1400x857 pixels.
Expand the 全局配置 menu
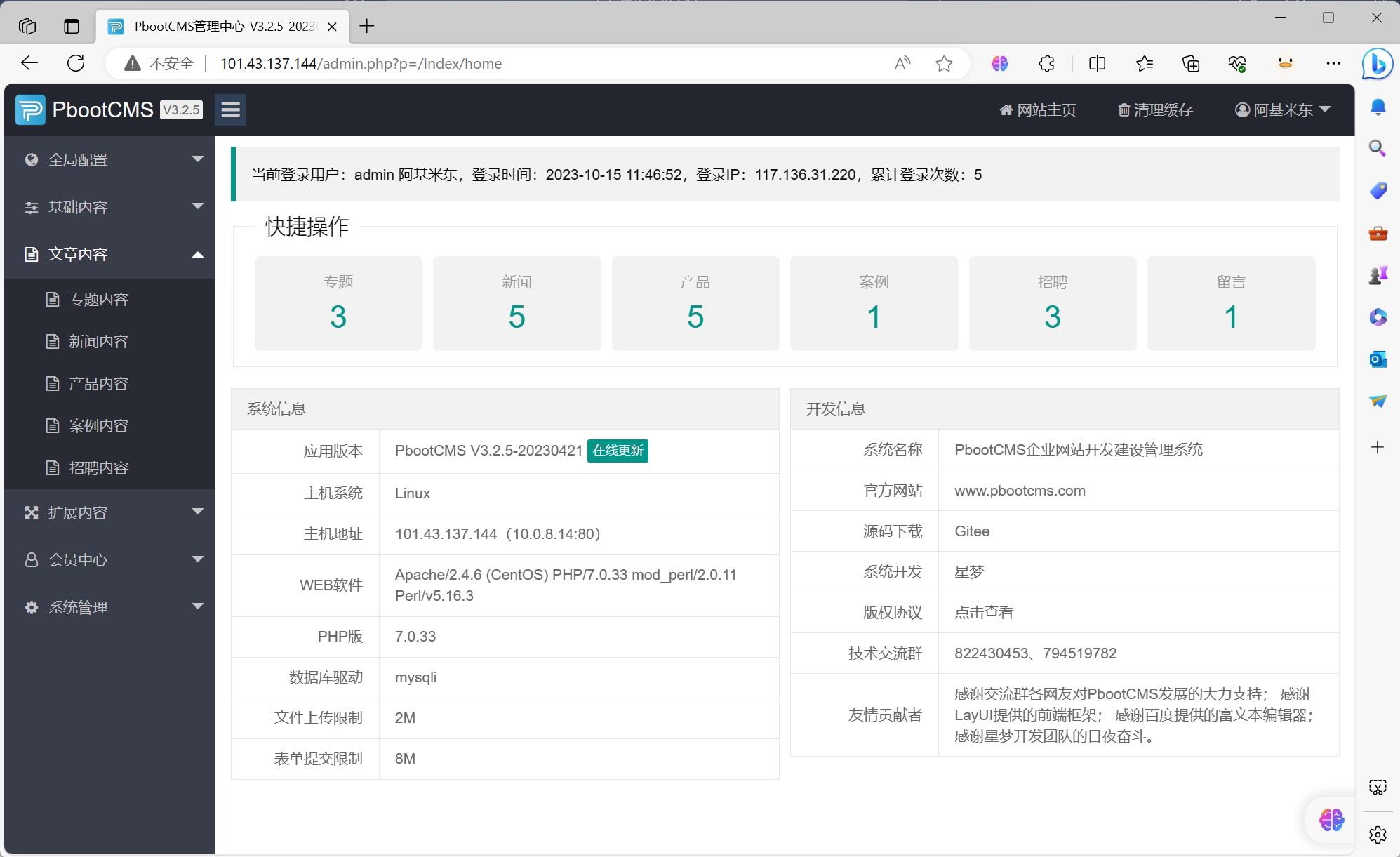coord(109,159)
